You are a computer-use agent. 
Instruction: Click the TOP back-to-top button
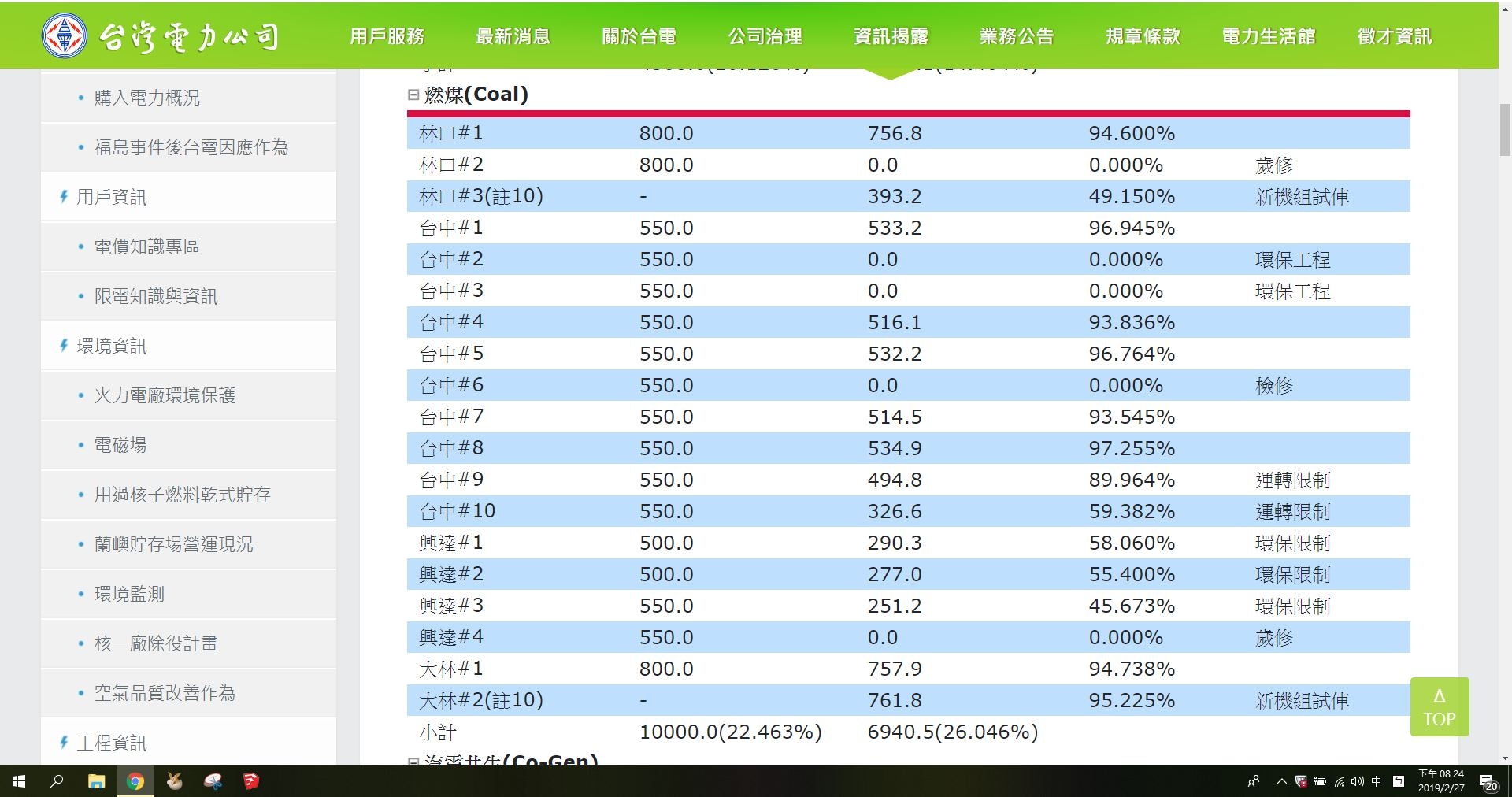[1440, 706]
